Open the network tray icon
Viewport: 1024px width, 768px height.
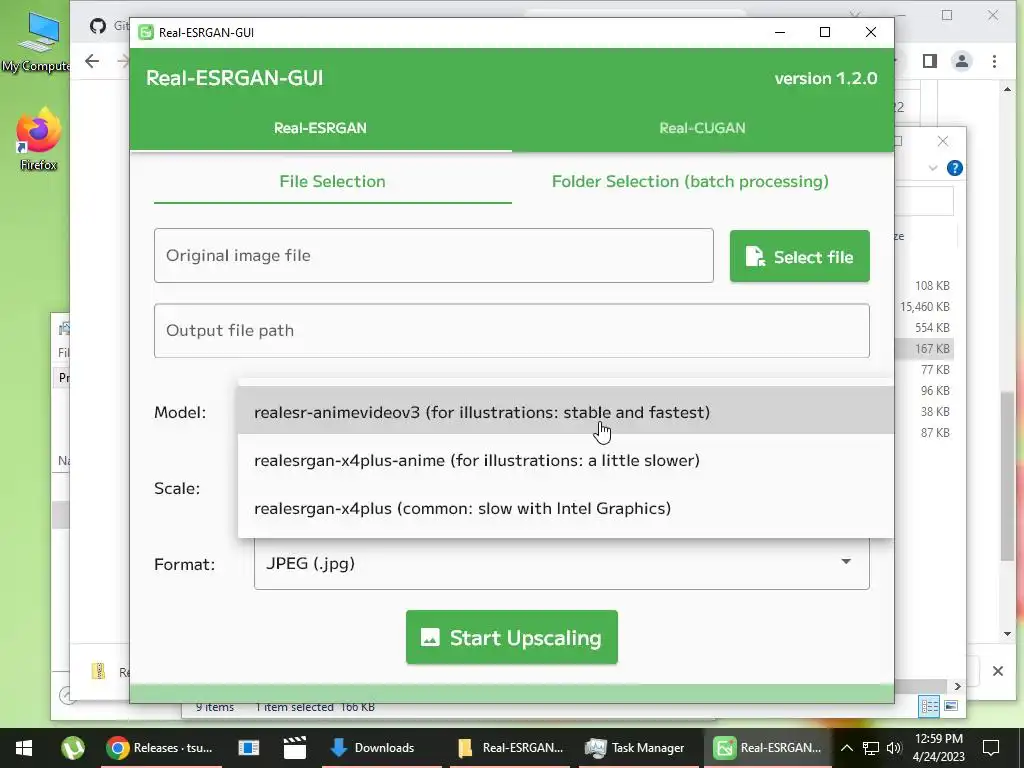tap(871, 748)
